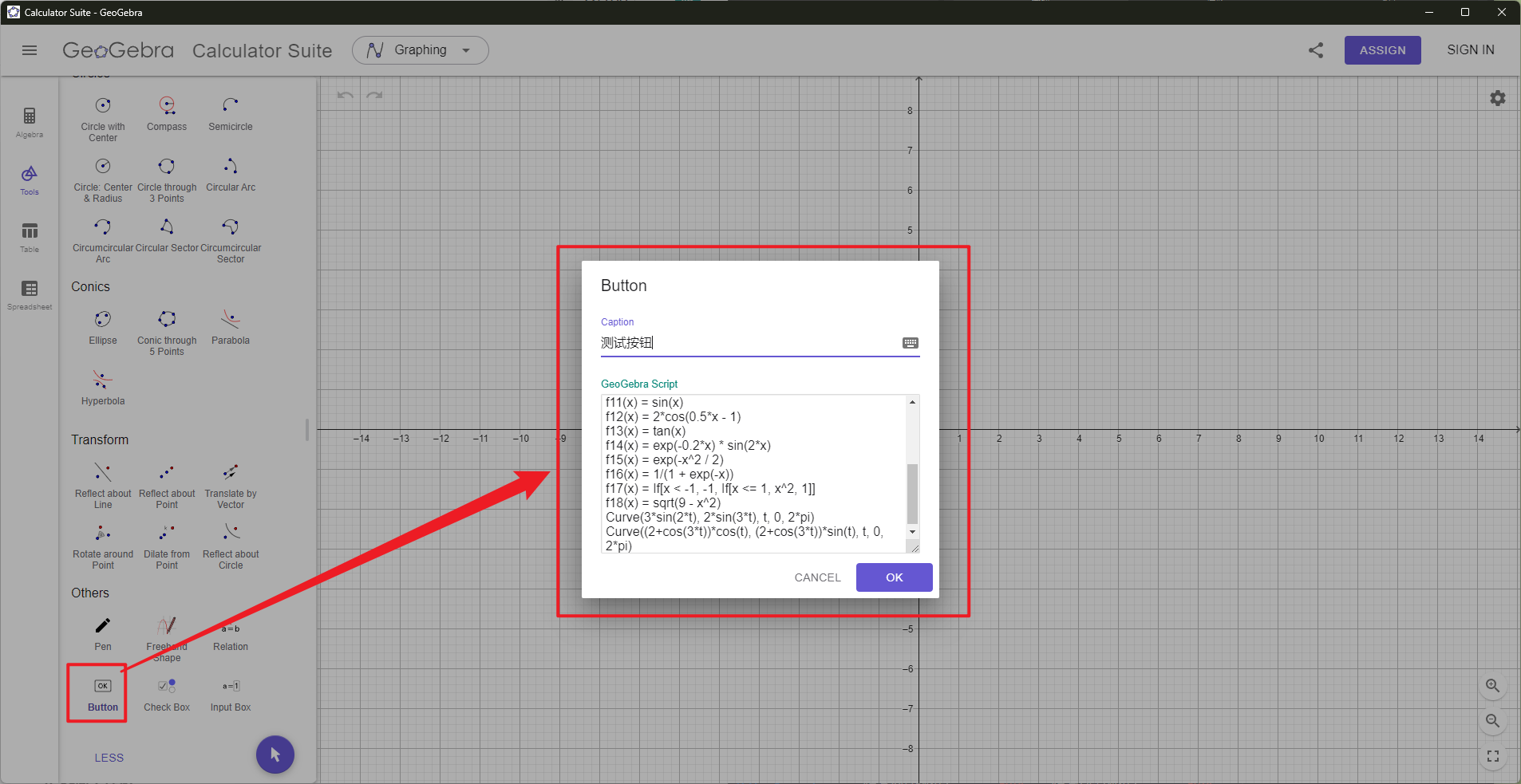Open the virtual keyboard icon in Caption
The height and width of the screenshot is (784, 1521).
click(911, 343)
